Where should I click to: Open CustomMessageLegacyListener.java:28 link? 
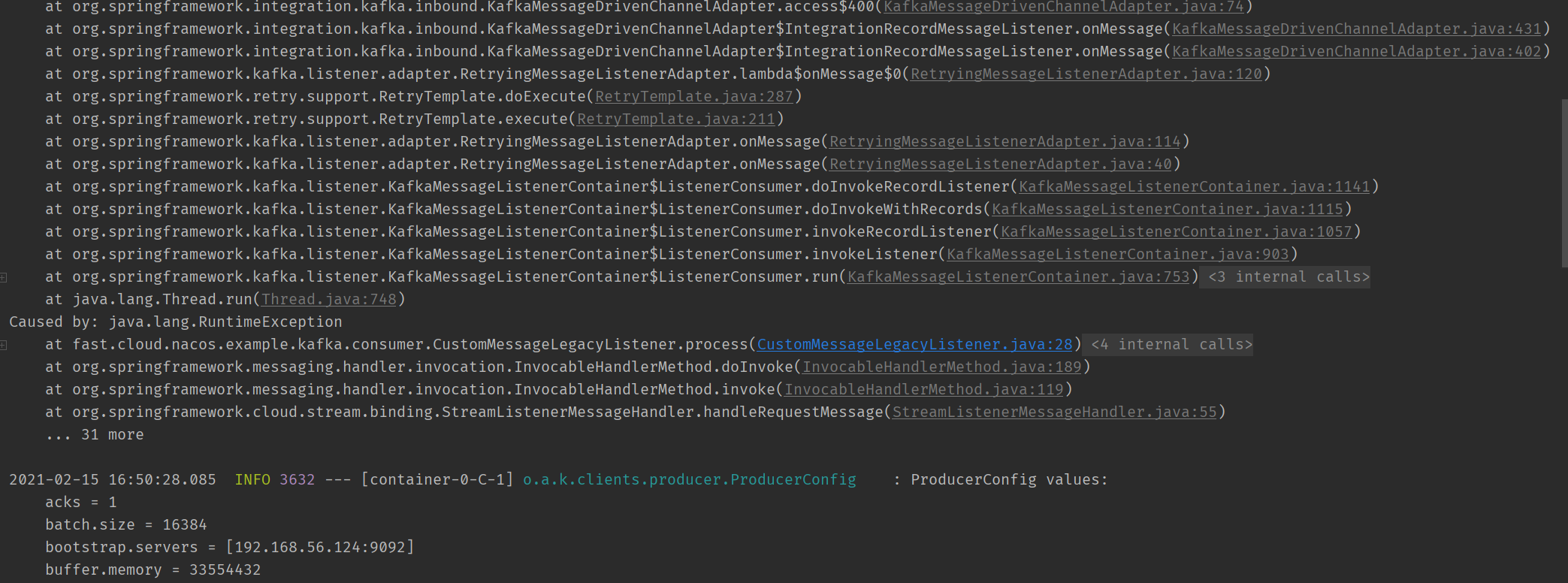pyautogui.click(x=914, y=345)
